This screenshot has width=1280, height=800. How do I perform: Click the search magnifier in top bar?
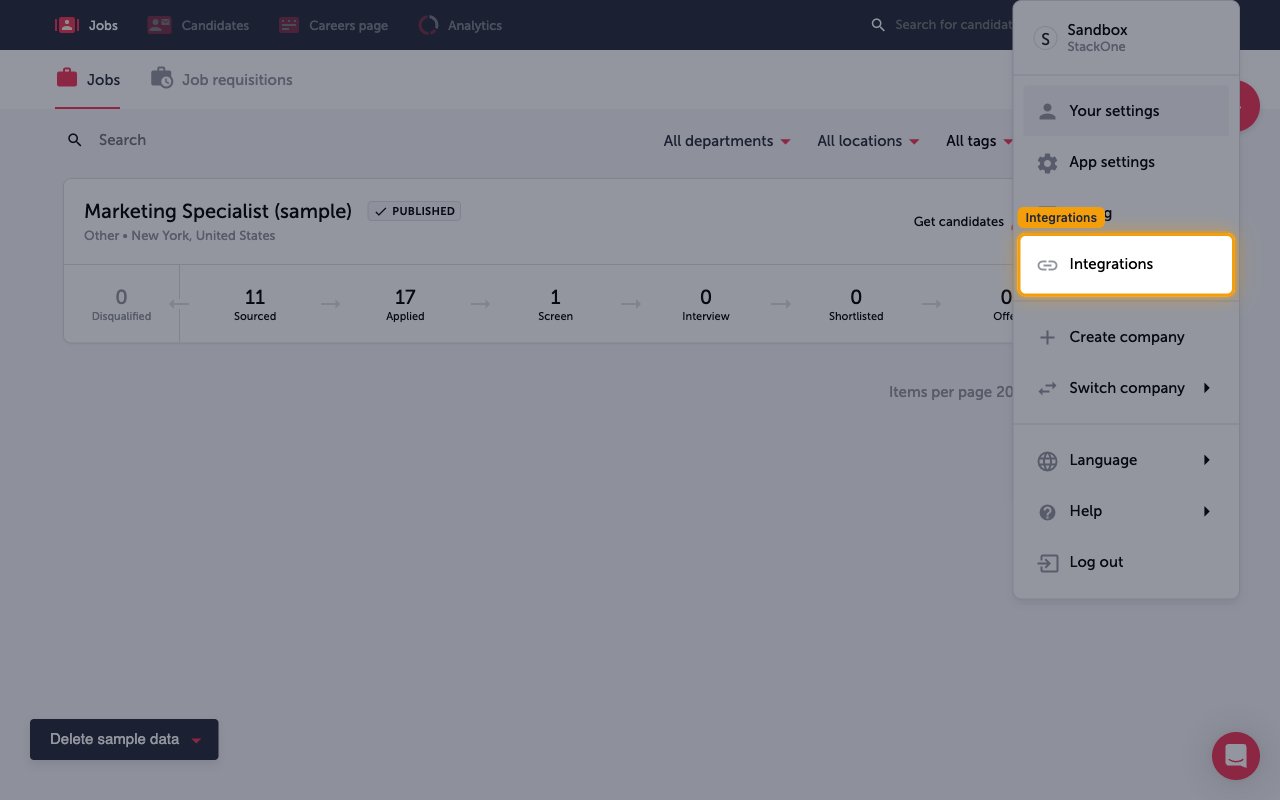[878, 25]
